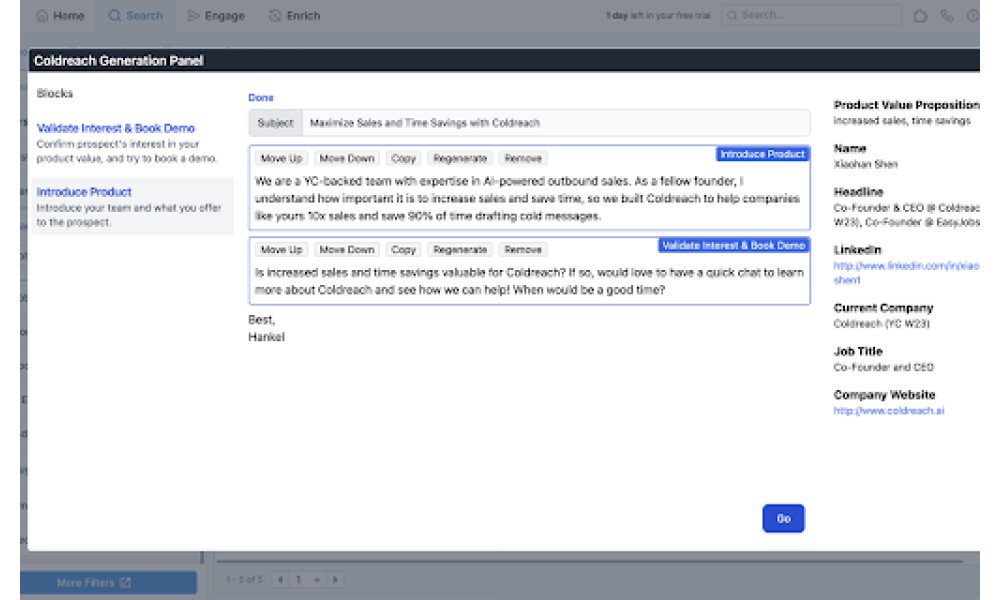Click the Done link above the subject

[261, 98]
